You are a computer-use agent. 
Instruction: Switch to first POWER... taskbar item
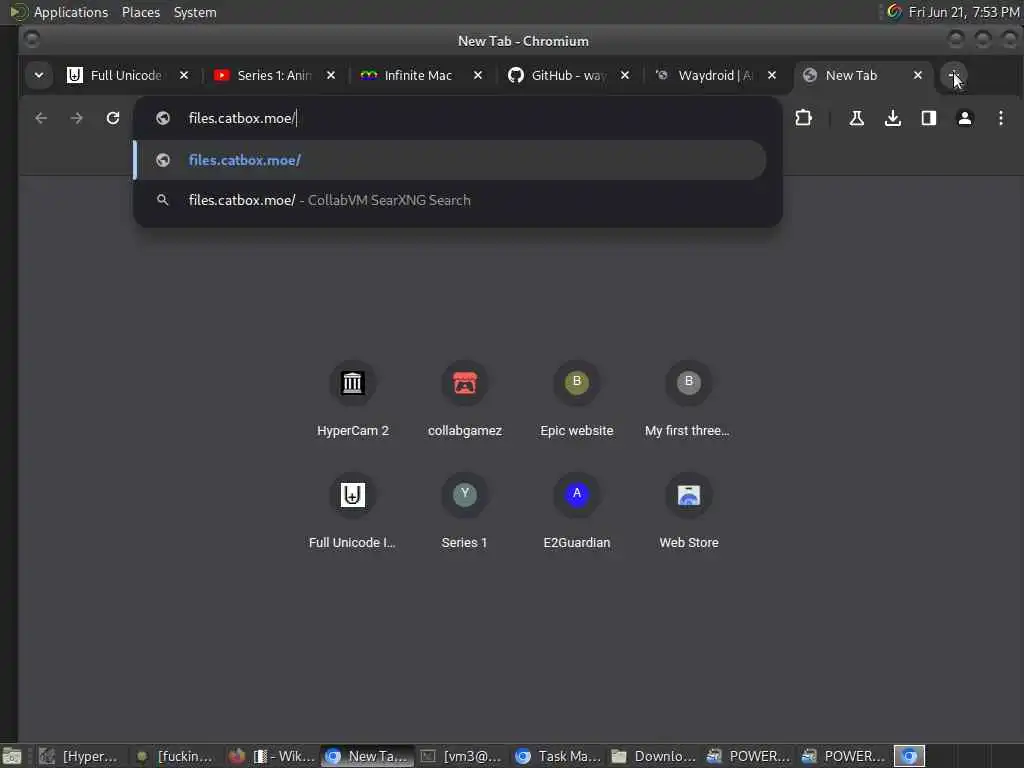click(x=748, y=756)
